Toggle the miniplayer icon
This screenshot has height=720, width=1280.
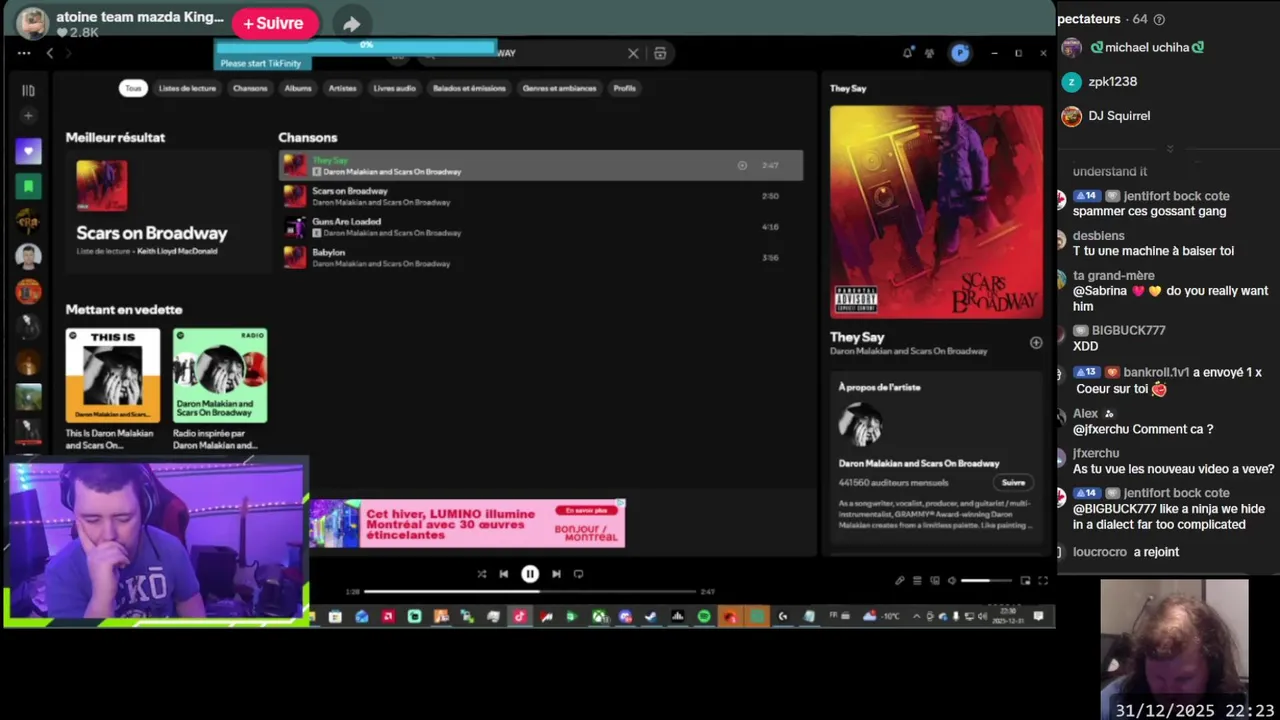click(x=1025, y=580)
